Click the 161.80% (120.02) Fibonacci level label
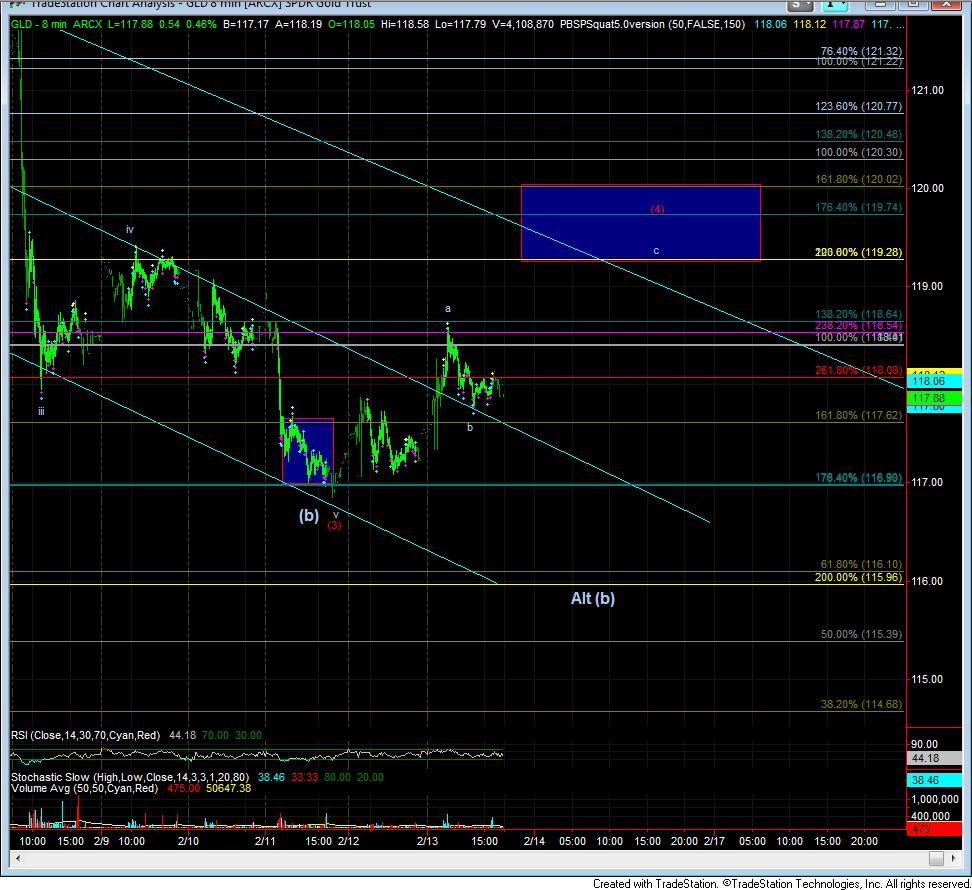 pyautogui.click(x=859, y=179)
